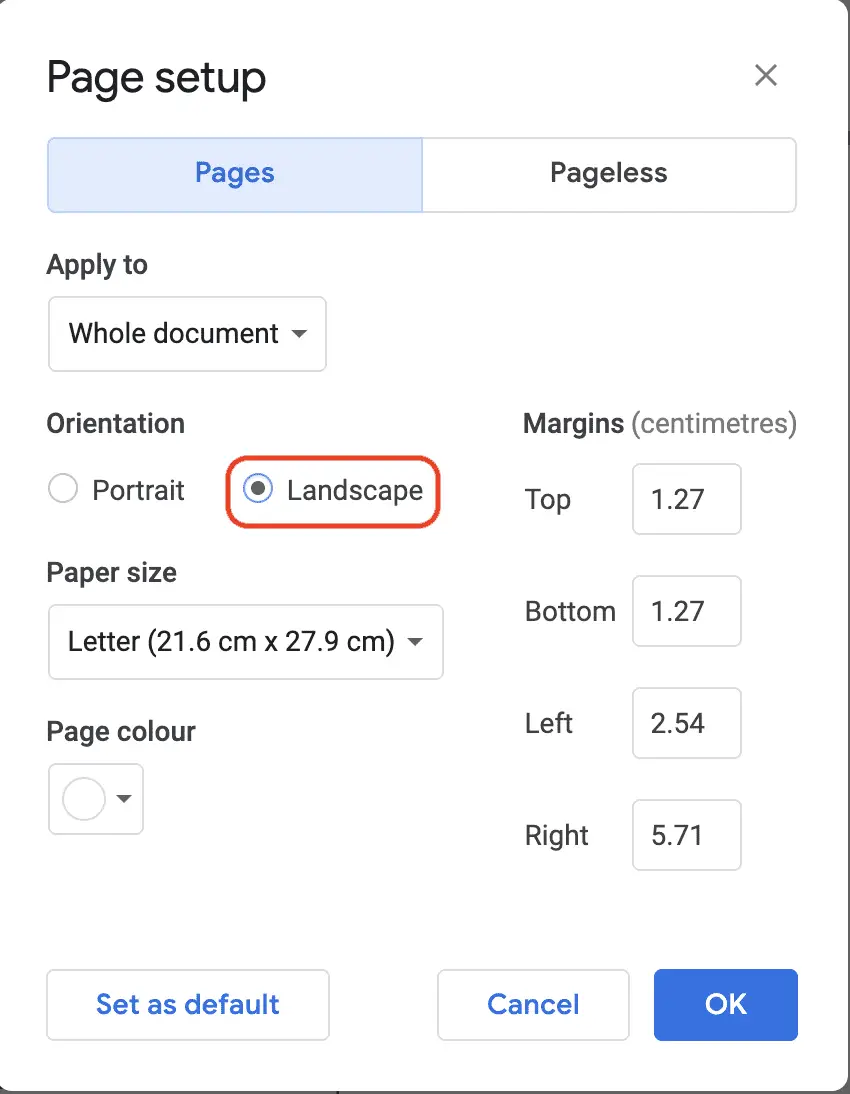Open the Whole document dropdown
Viewport: 850px width, 1094px height.
186,335
